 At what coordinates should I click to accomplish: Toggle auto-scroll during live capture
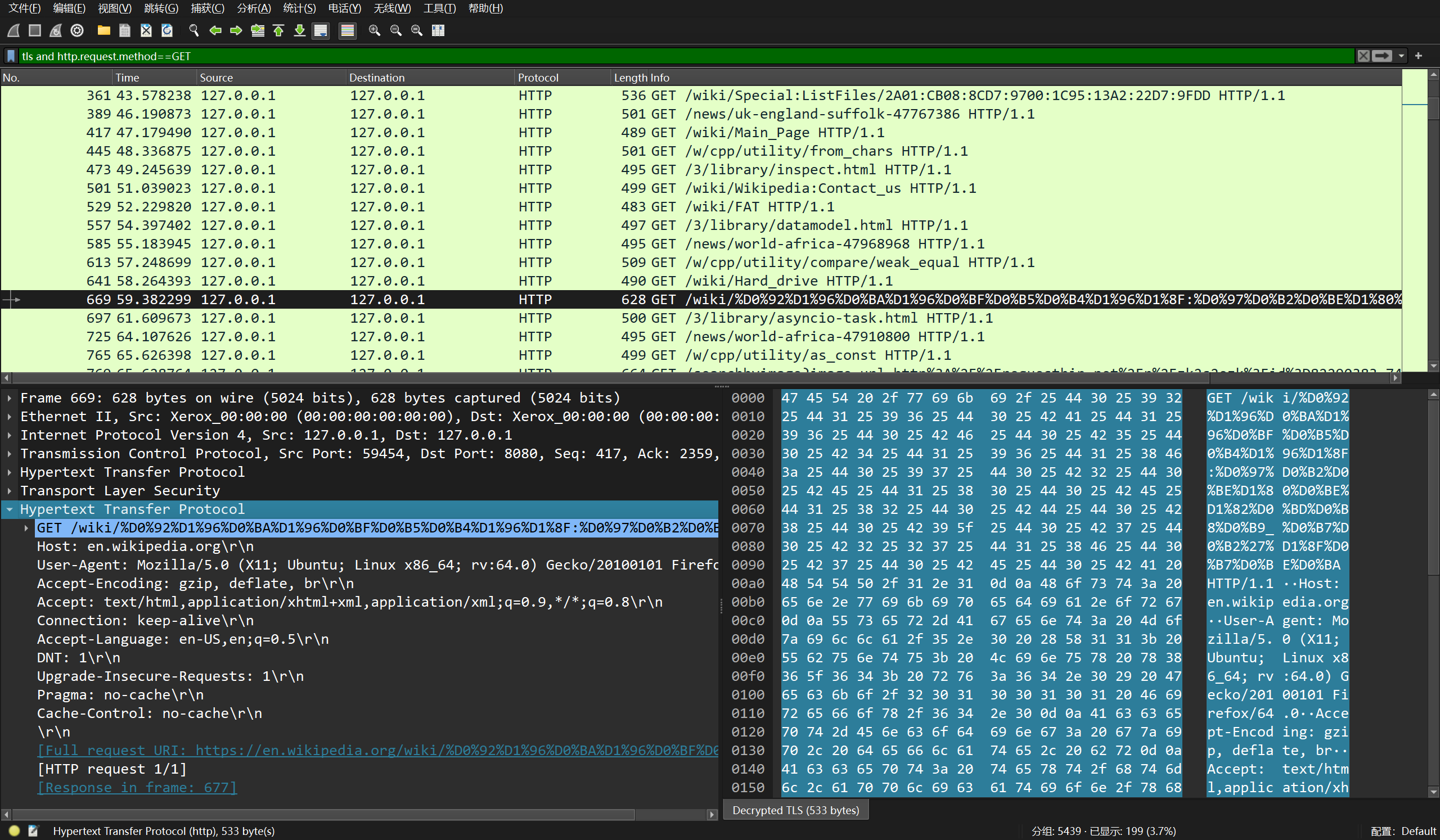click(x=321, y=30)
